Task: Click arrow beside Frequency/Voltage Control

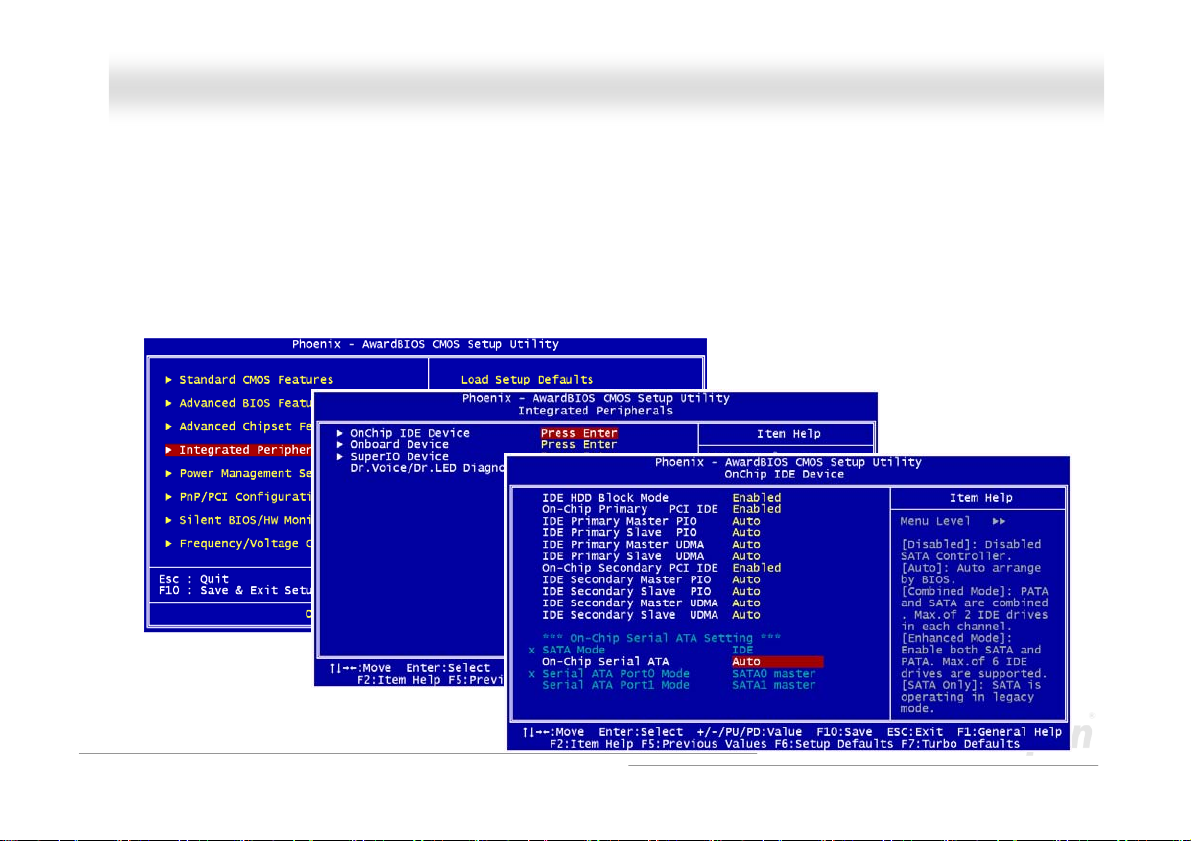Action: coord(169,544)
